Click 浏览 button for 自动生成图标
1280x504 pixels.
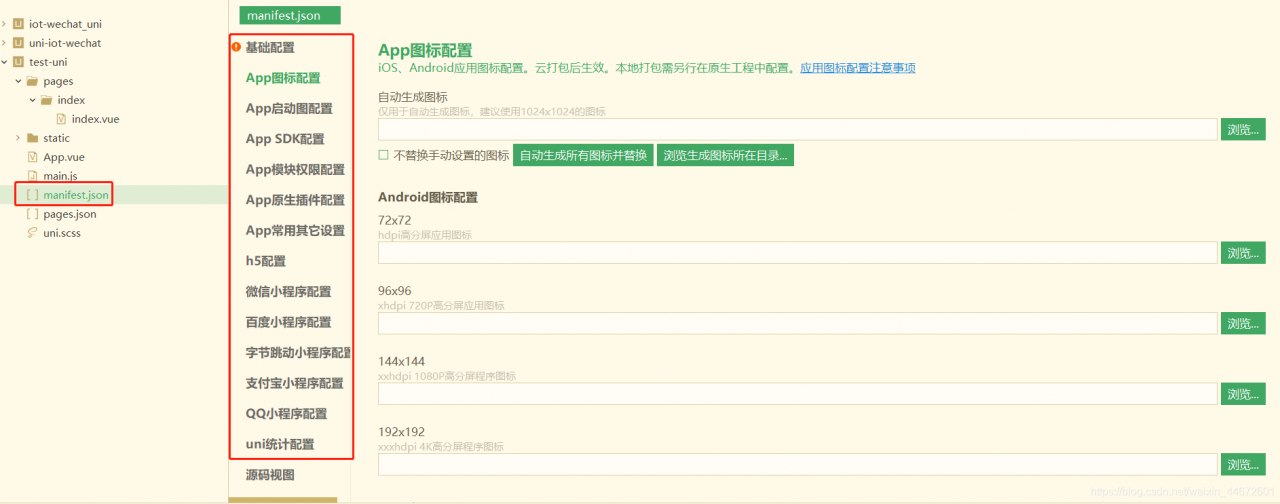point(1243,129)
